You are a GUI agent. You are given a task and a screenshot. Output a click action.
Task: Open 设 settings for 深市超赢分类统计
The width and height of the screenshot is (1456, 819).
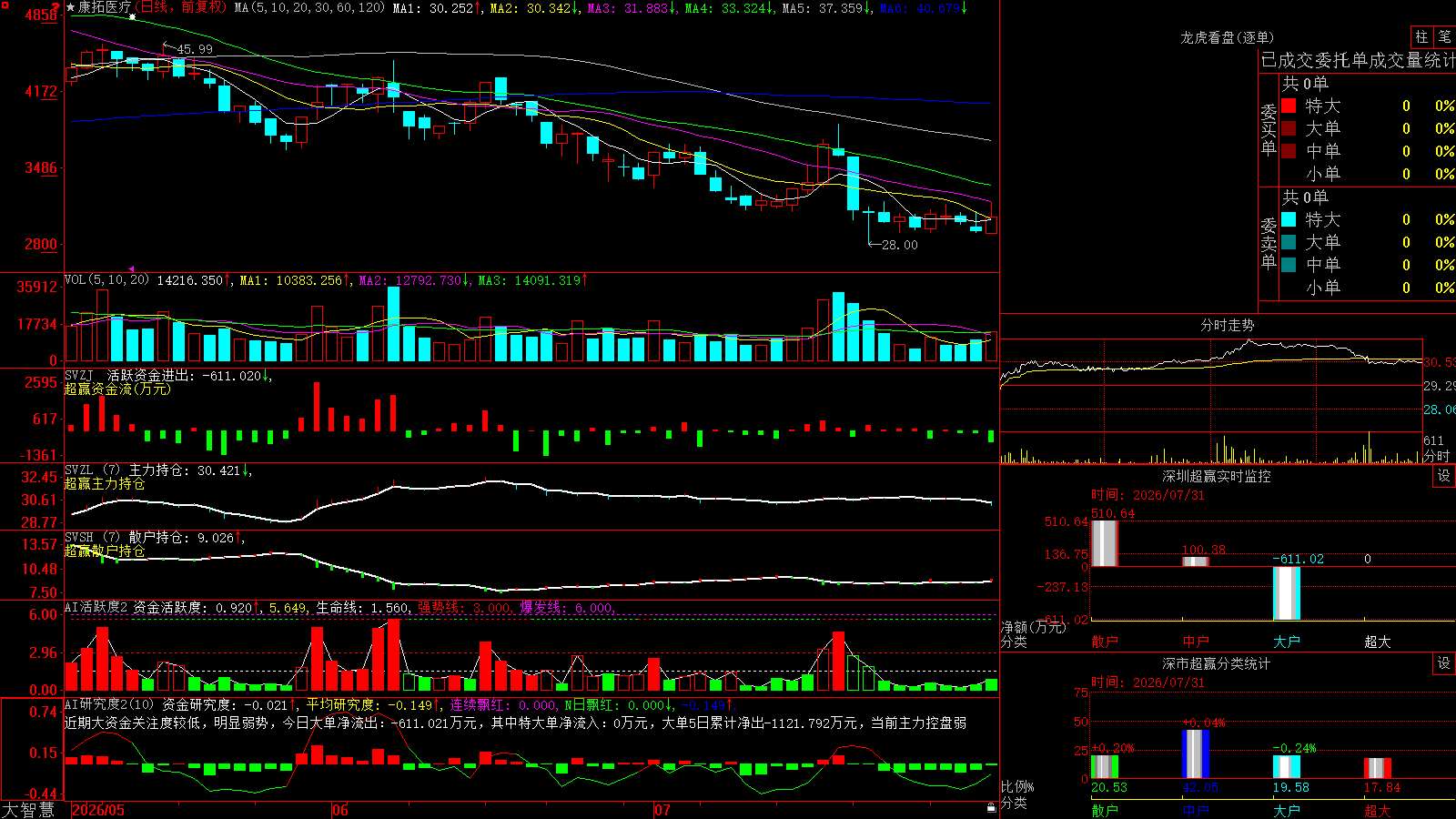1444,663
